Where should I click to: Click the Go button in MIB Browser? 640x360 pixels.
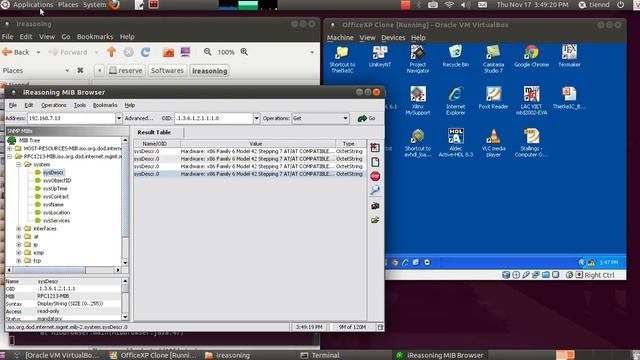(x=366, y=118)
